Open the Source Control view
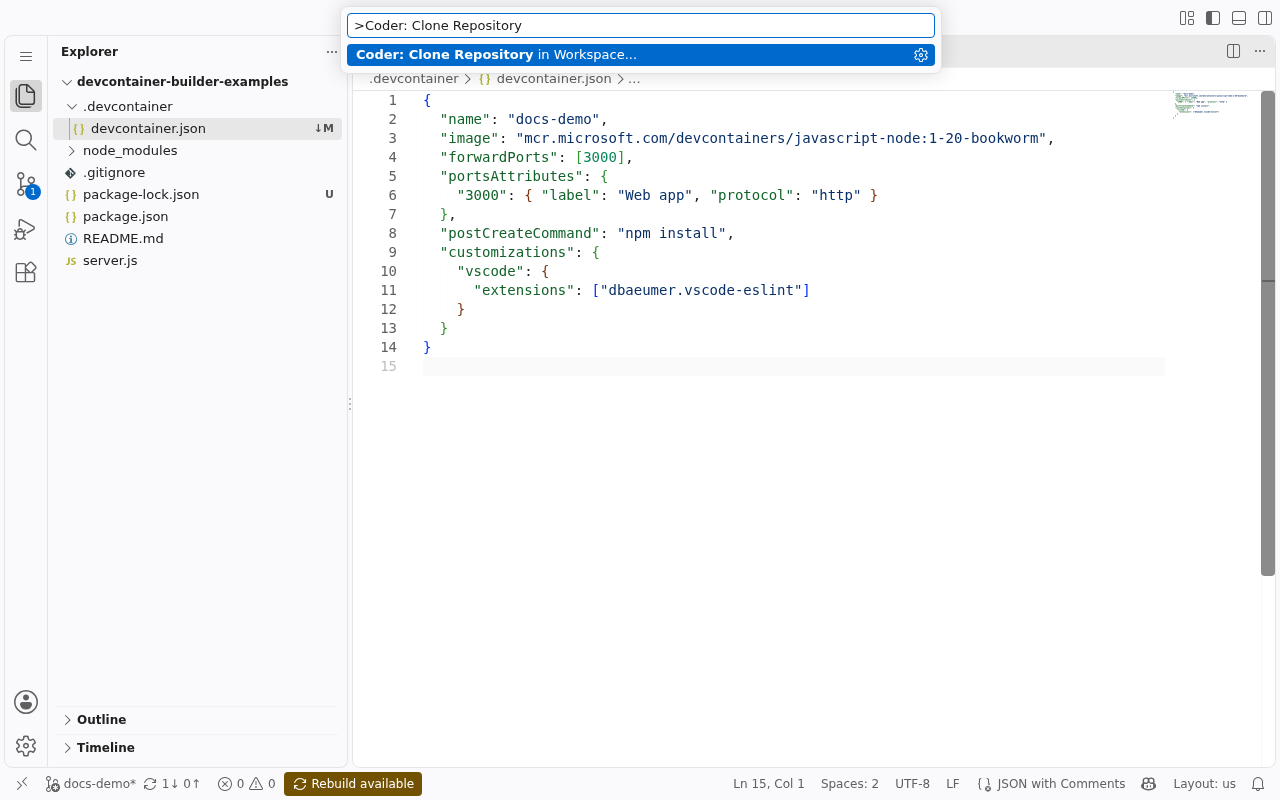The image size is (1280, 800). (26, 184)
